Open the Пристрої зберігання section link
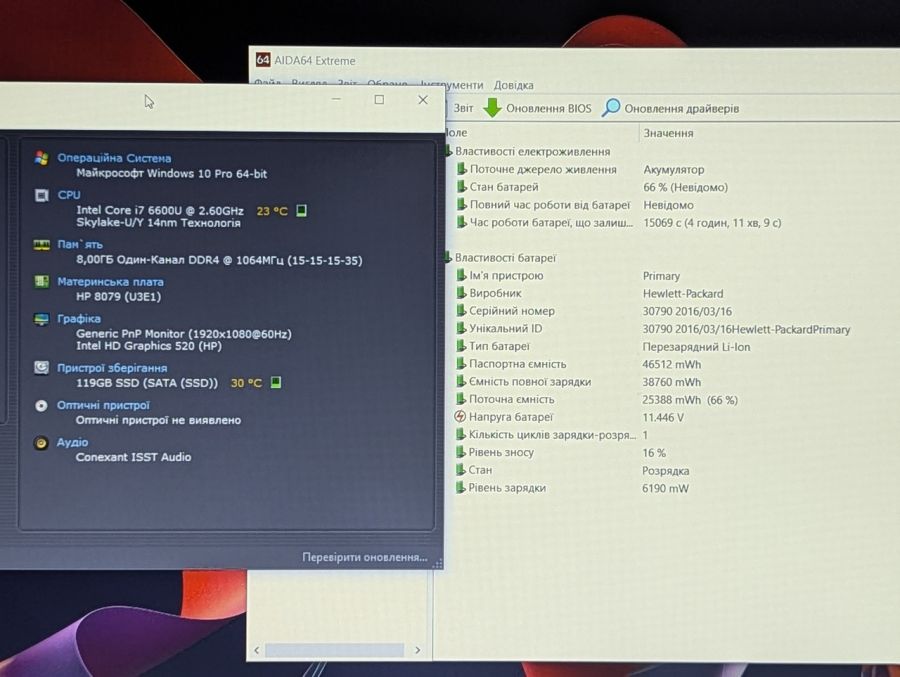Screen dimensions: 900x677 click(112, 368)
